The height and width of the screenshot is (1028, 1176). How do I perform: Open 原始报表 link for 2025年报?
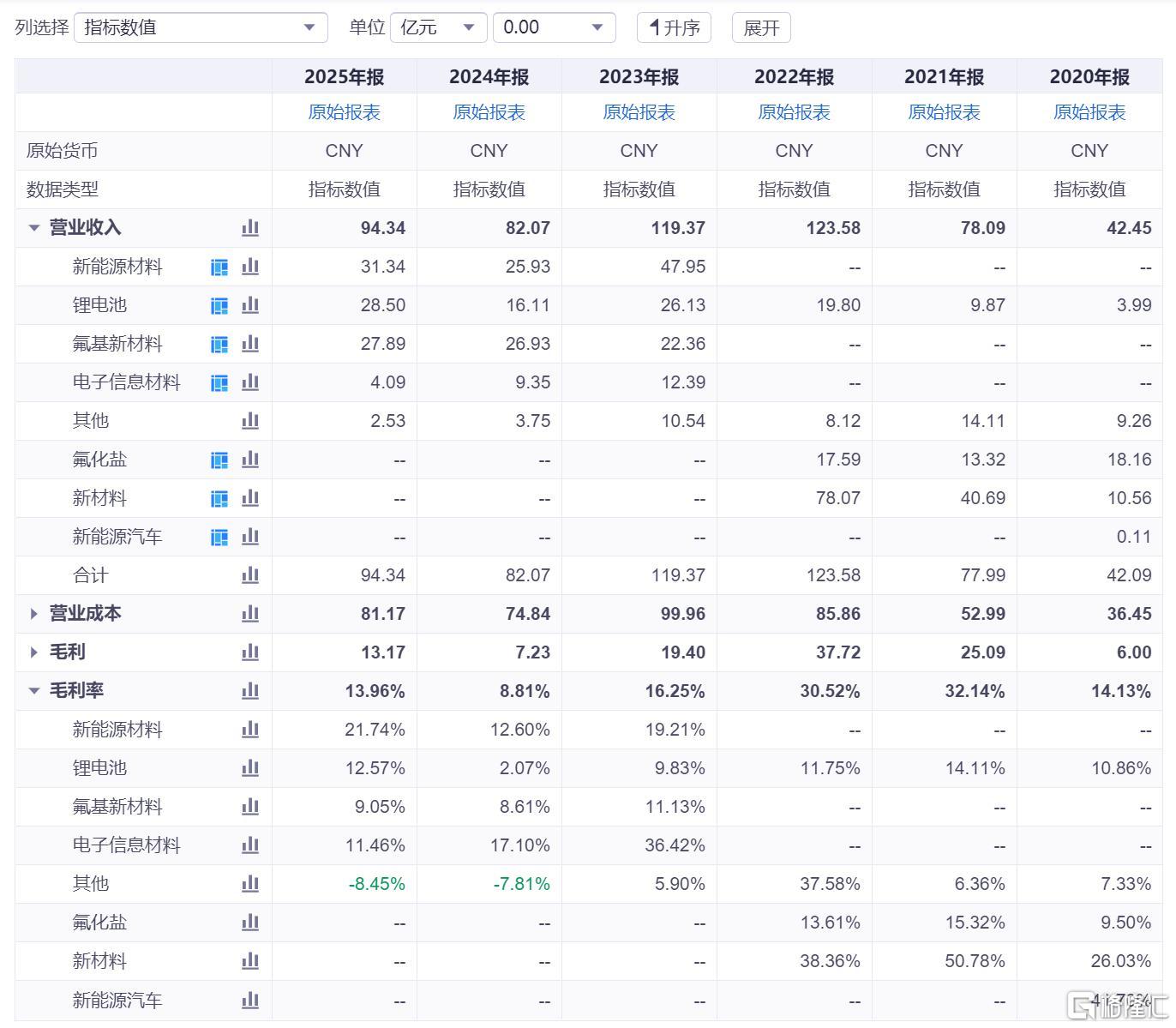point(345,112)
